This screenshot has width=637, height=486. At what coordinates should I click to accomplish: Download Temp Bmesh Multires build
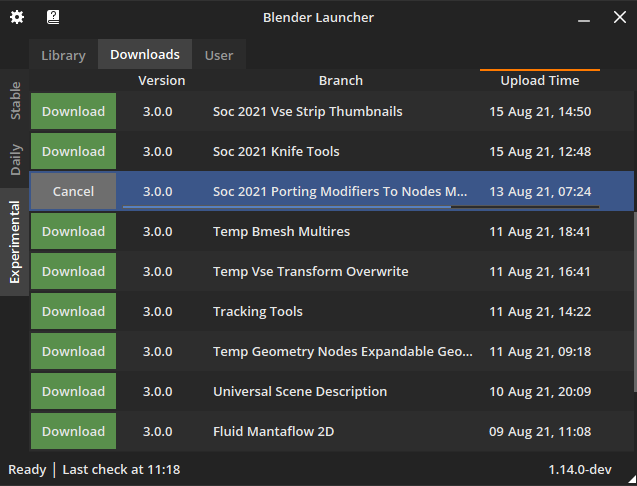[74, 231]
